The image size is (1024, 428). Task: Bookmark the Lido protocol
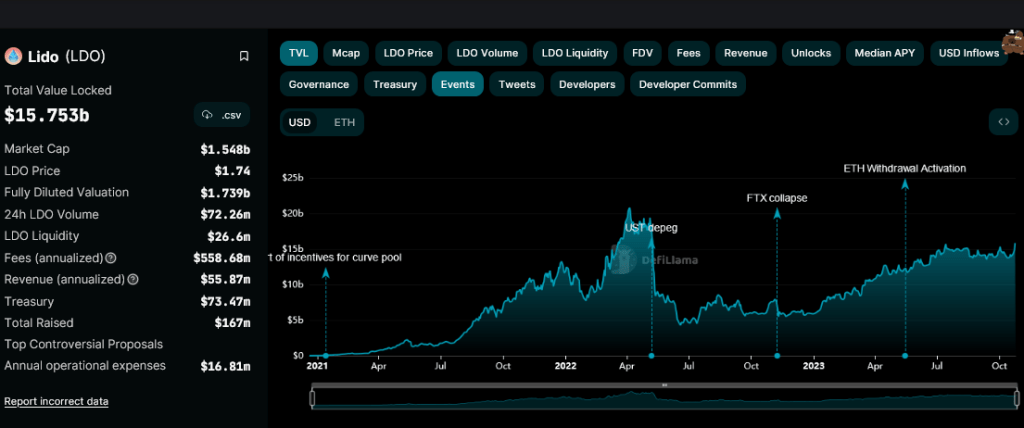coord(244,56)
